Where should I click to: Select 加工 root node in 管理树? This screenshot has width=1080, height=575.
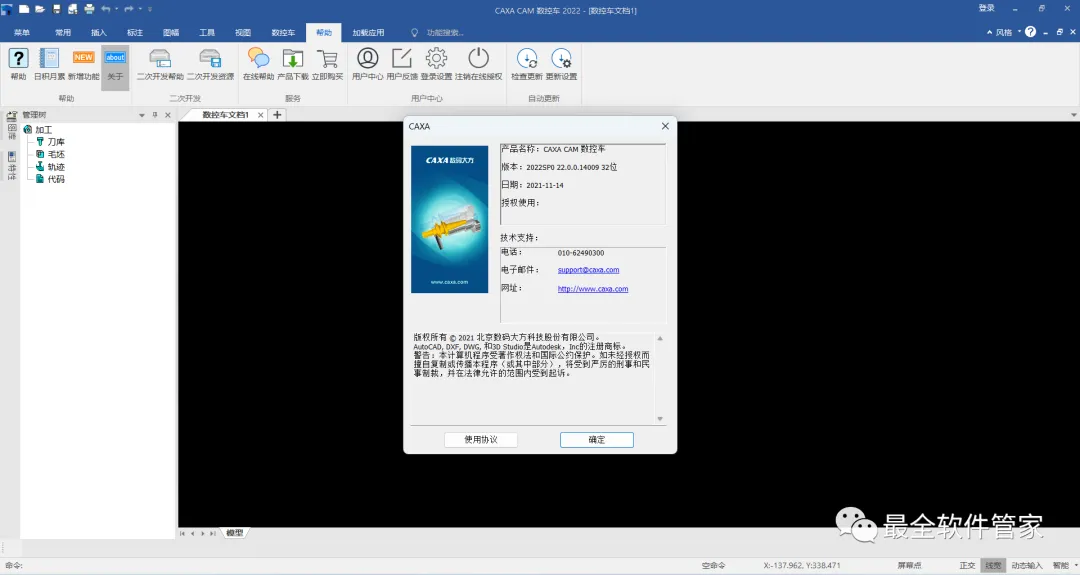coord(43,129)
